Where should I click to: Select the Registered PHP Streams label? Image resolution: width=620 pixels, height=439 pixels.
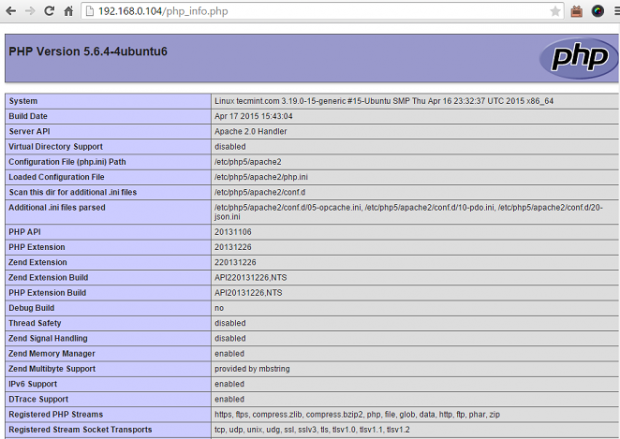pos(56,414)
